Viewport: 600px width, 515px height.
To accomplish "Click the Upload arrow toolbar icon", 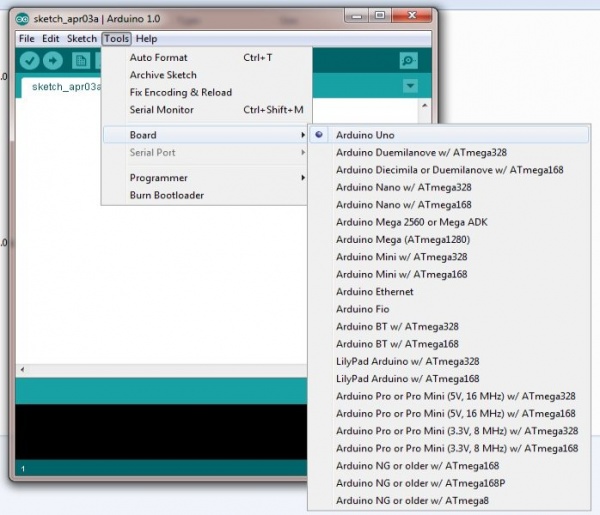I will pyautogui.click(x=53, y=60).
